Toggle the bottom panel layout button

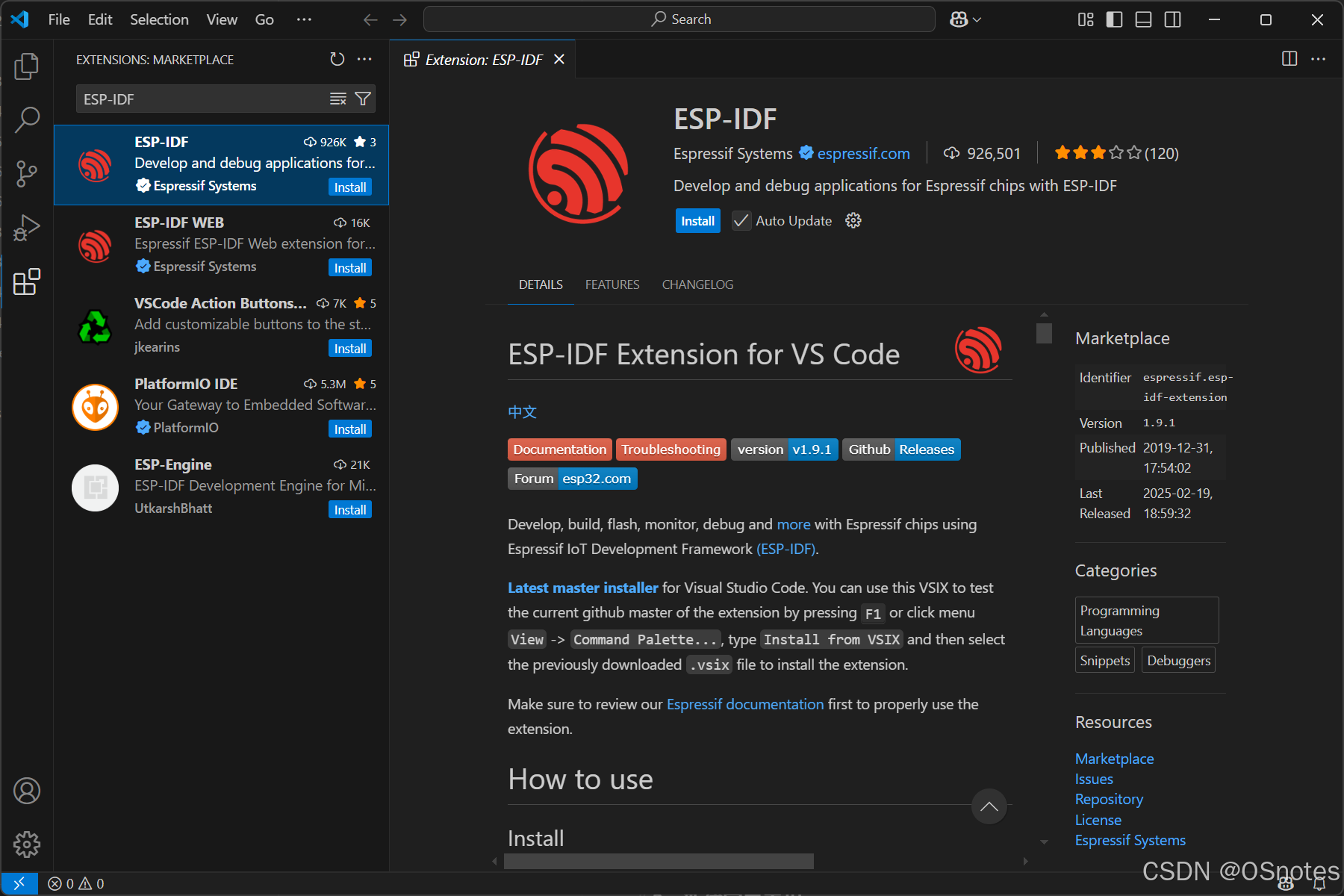pyautogui.click(x=1143, y=19)
